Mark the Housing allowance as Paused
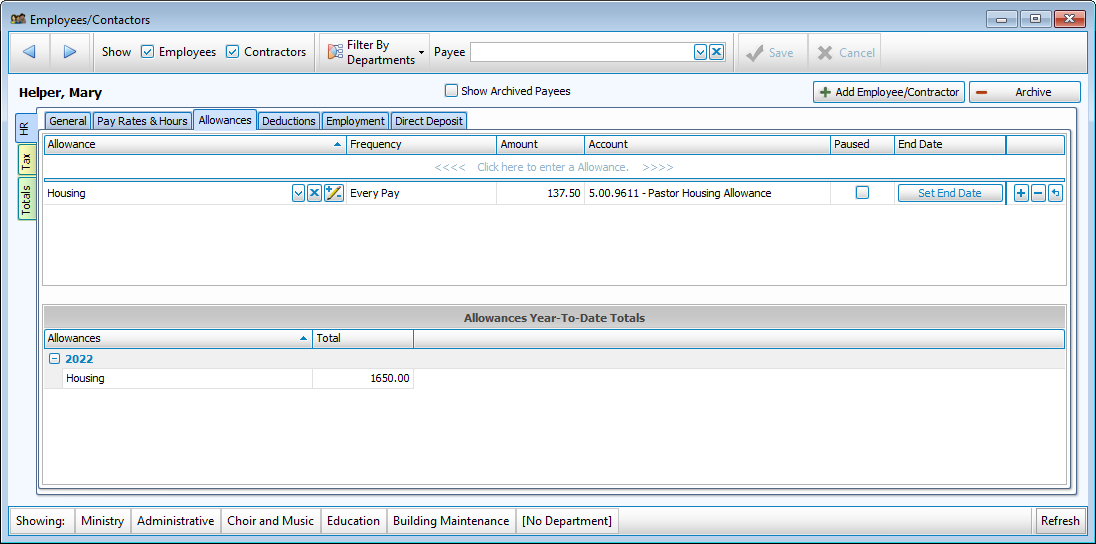Viewport: 1096px width, 544px height. tap(862, 193)
